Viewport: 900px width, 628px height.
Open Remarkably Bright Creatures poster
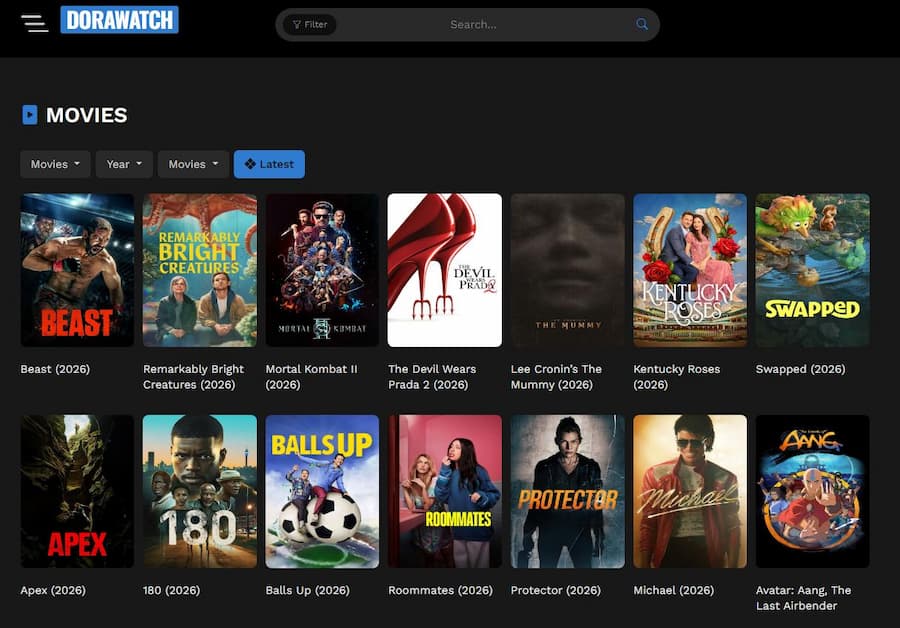(x=200, y=270)
